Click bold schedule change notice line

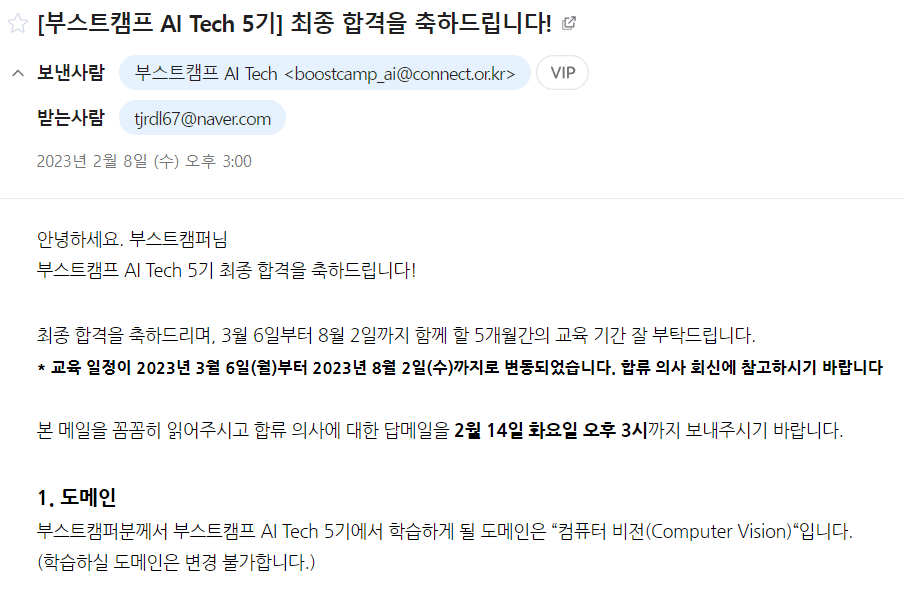[460, 367]
